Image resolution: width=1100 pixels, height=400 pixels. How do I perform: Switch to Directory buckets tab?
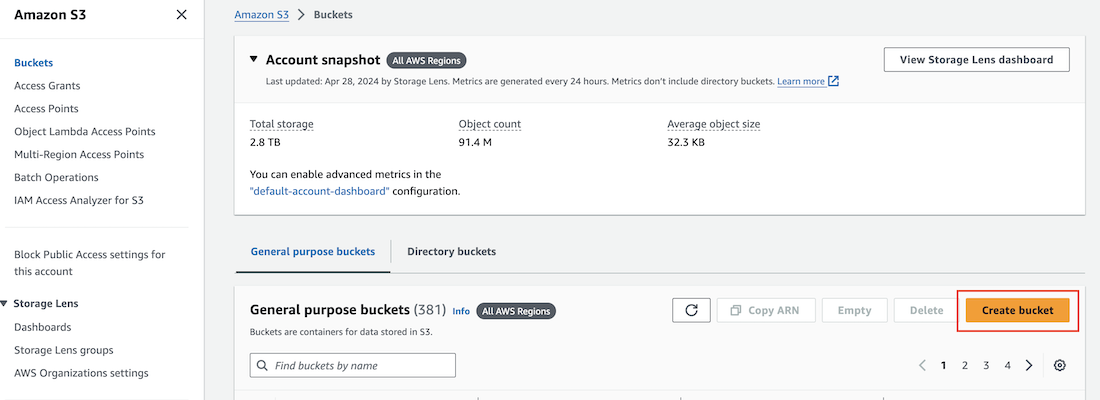pyautogui.click(x=451, y=251)
